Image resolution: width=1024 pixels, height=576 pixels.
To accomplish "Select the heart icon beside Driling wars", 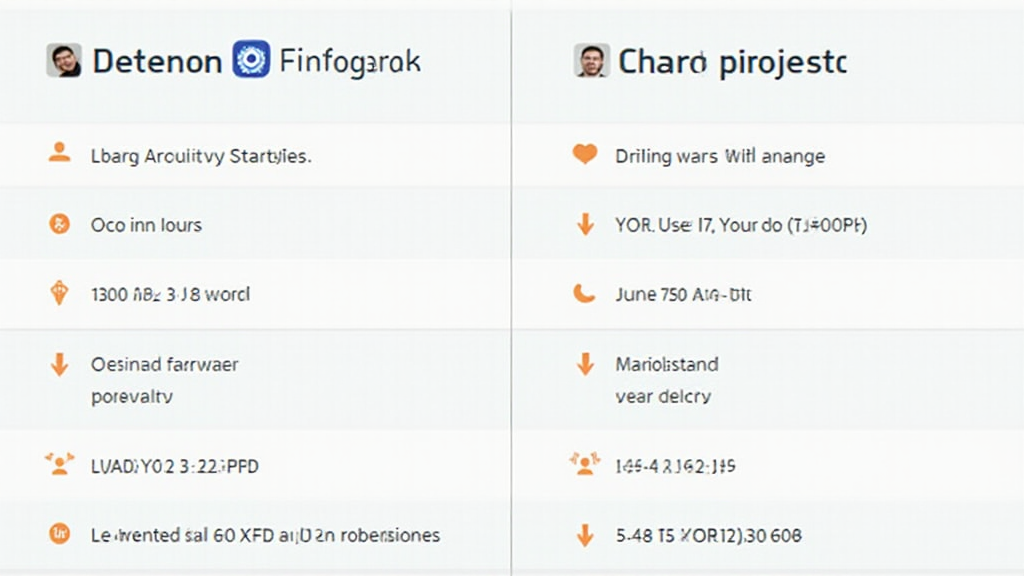I will [583, 155].
